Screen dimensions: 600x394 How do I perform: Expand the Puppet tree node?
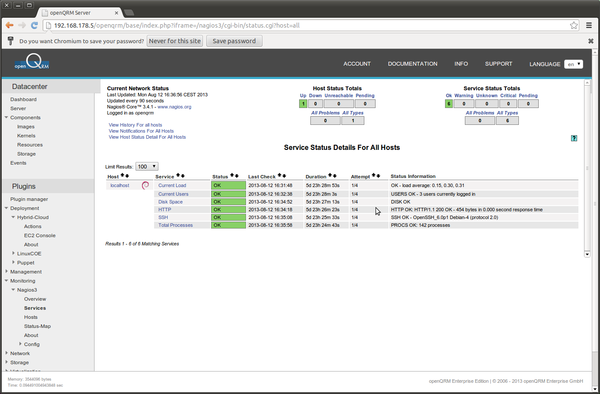coord(13,262)
